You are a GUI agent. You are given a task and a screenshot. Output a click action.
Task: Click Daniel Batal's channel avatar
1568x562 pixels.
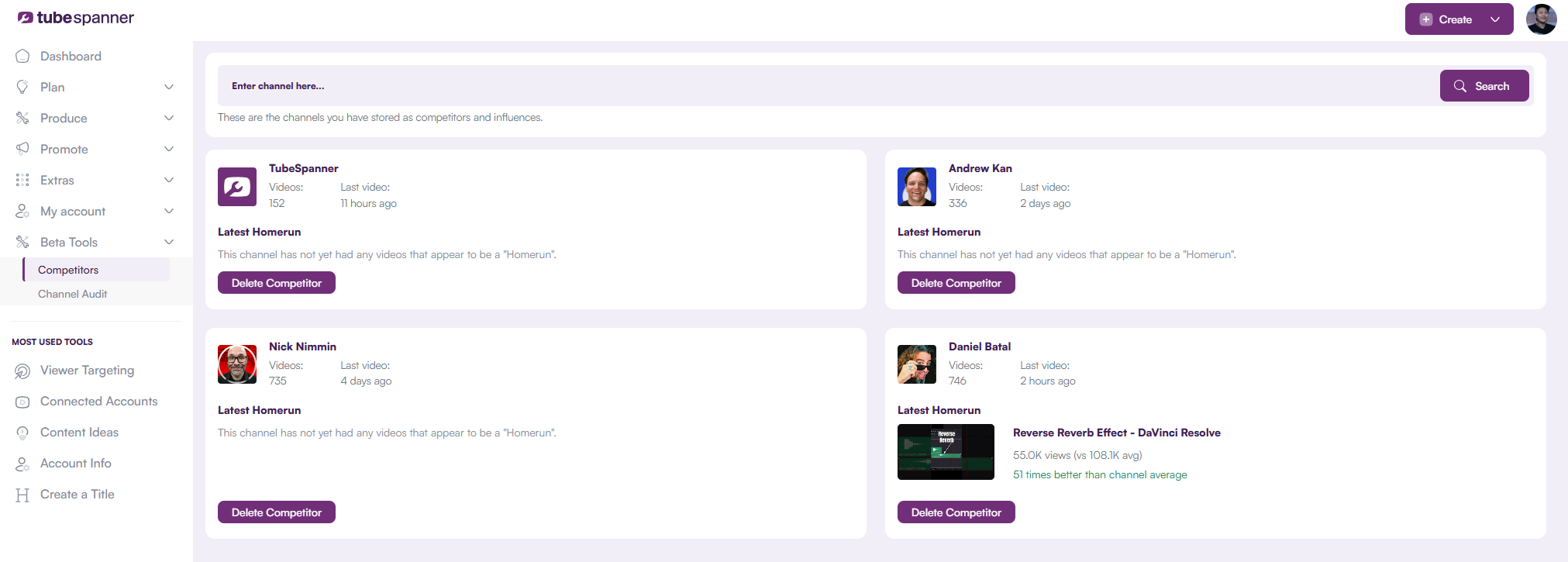point(917,364)
